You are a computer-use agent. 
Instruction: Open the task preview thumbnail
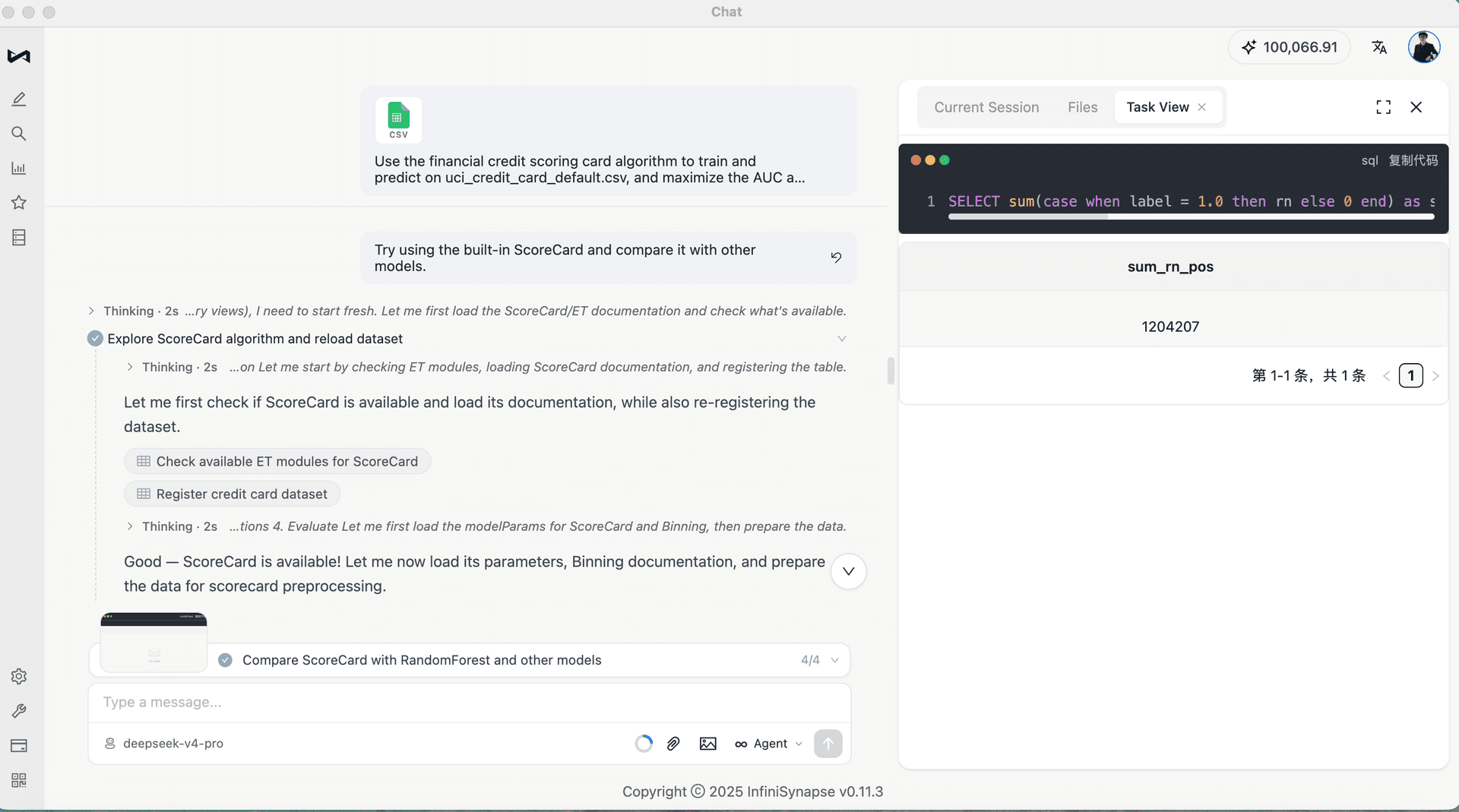coord(153,642)
